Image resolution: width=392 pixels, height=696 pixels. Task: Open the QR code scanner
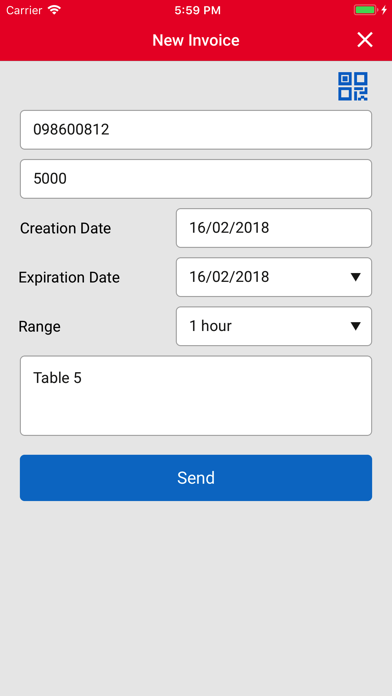click(x=352, y=86)
